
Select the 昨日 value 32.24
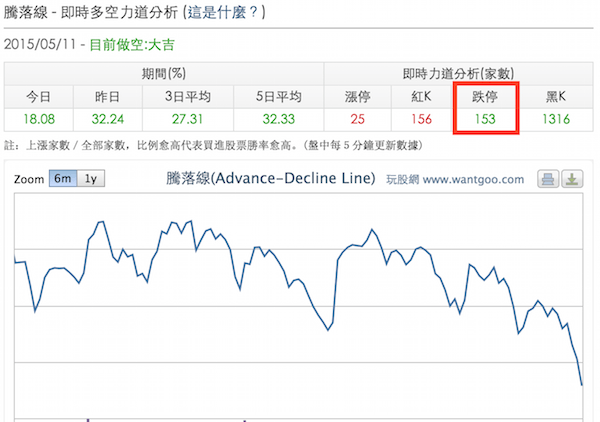pyautogui.click(x=108, y=119)
